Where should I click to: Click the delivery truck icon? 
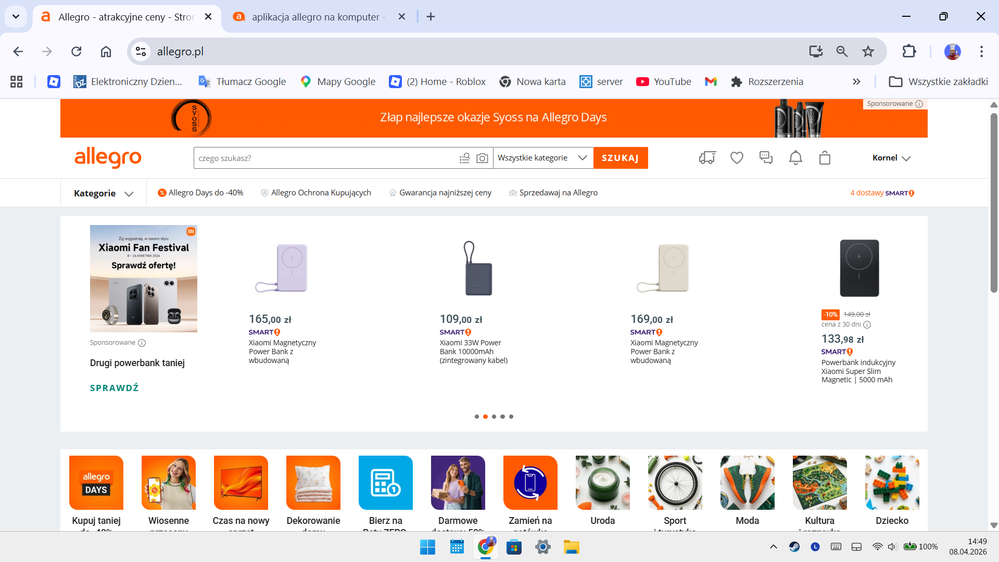coord(707,158)
